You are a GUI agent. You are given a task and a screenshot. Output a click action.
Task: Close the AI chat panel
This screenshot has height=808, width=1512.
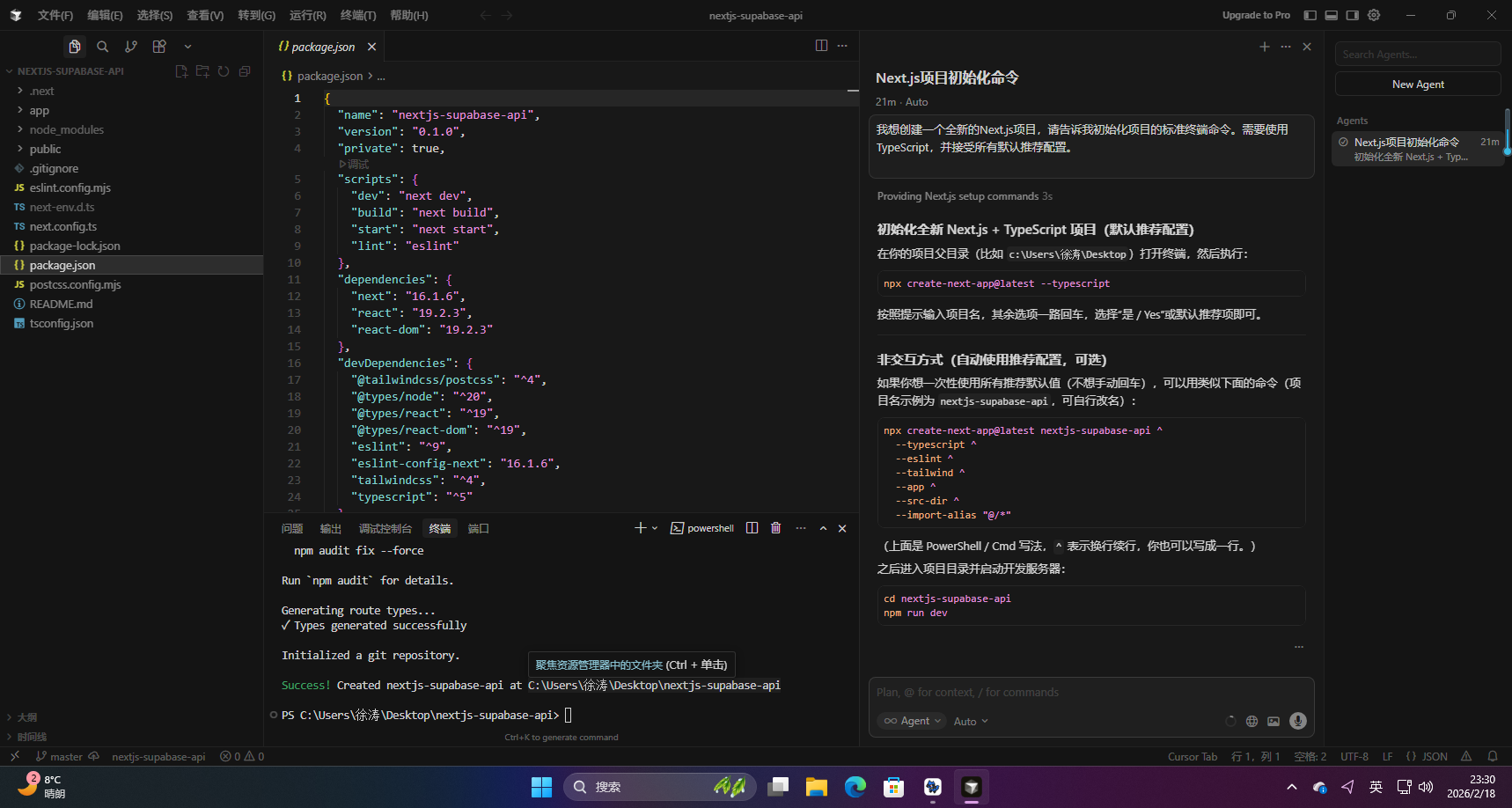click(1307, 47)
